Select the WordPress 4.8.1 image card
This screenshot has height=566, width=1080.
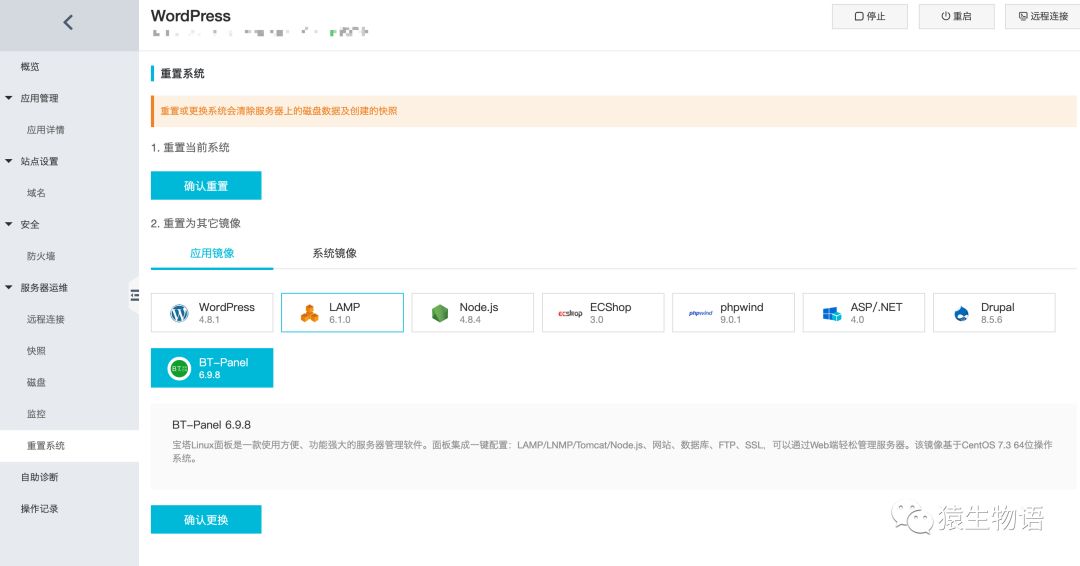(x=212, y=313)
